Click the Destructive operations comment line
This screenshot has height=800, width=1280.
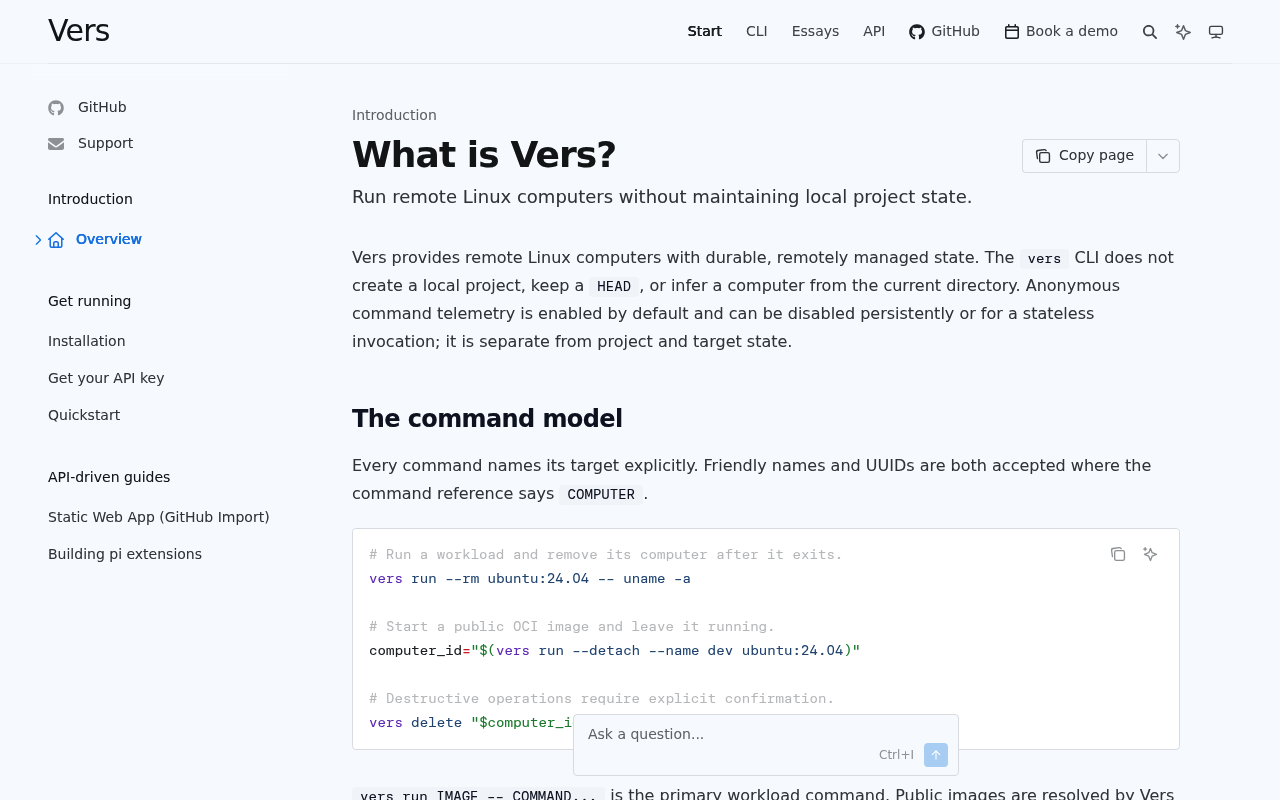click(602, 698)
